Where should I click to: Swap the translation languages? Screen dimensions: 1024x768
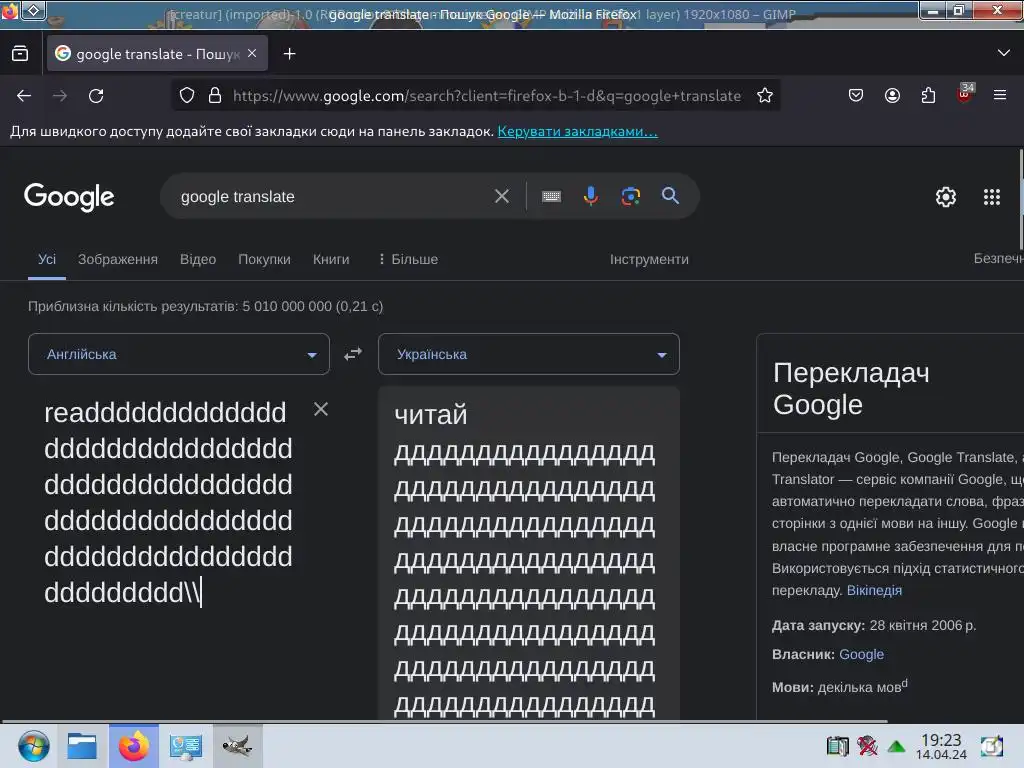(353, 354)
